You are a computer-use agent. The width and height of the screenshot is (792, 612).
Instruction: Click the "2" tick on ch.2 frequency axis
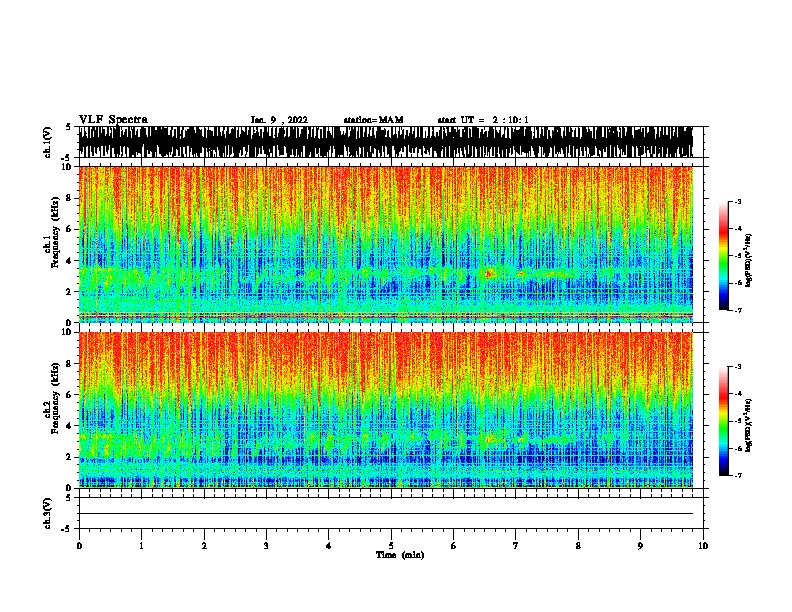(70, 457)
